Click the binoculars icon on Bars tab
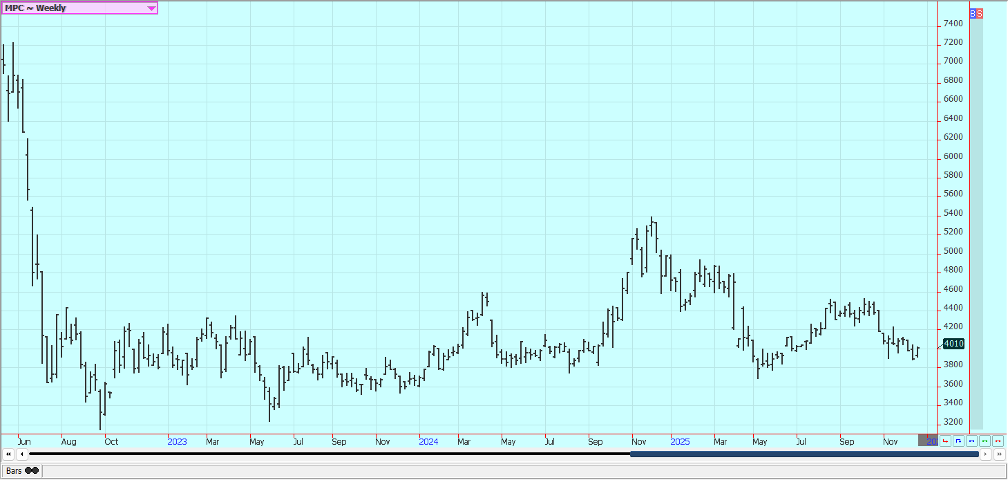1008x480 pixels. (x=33, y=470)
